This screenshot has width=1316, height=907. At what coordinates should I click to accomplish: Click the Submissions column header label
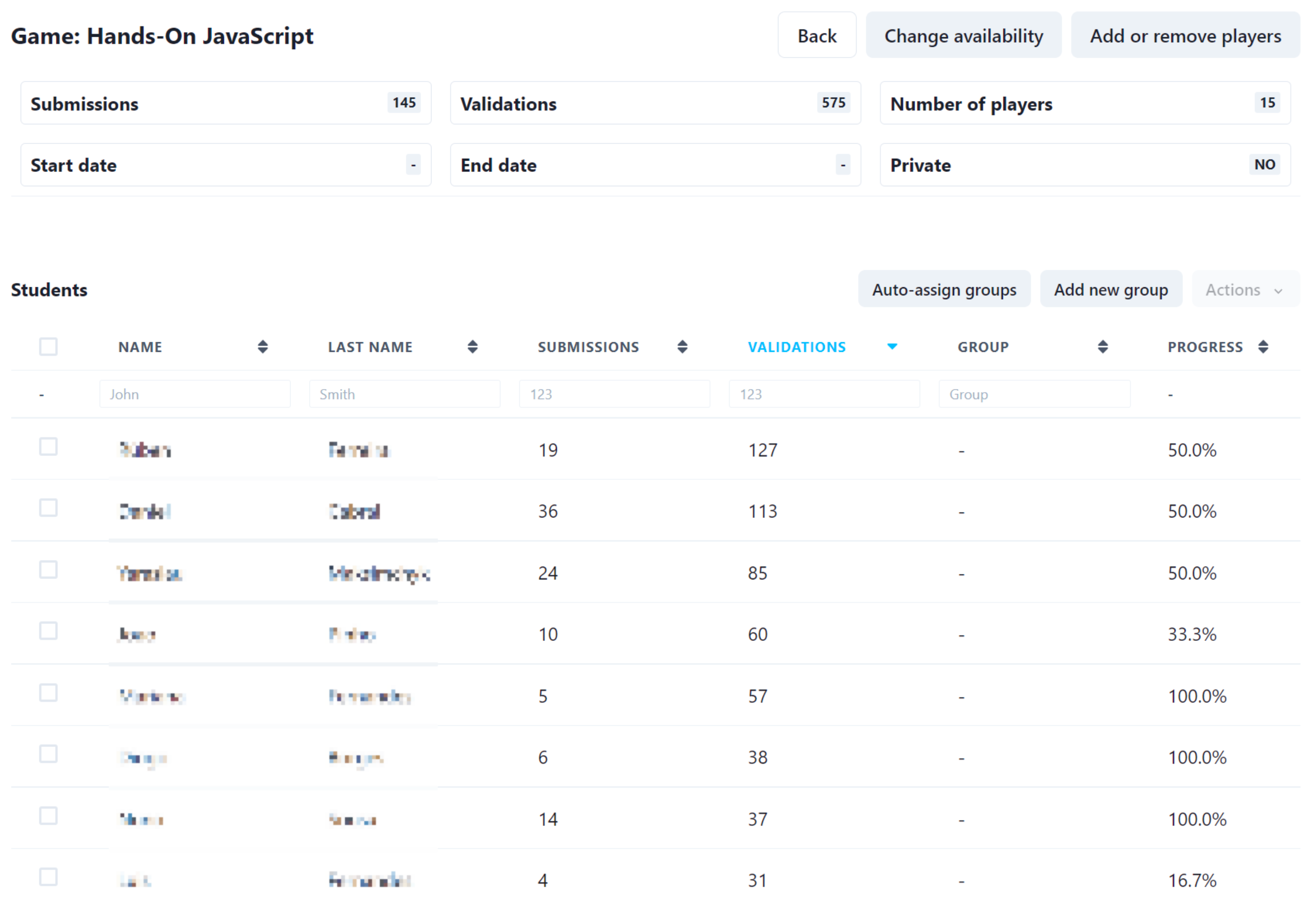coord(588,347)
